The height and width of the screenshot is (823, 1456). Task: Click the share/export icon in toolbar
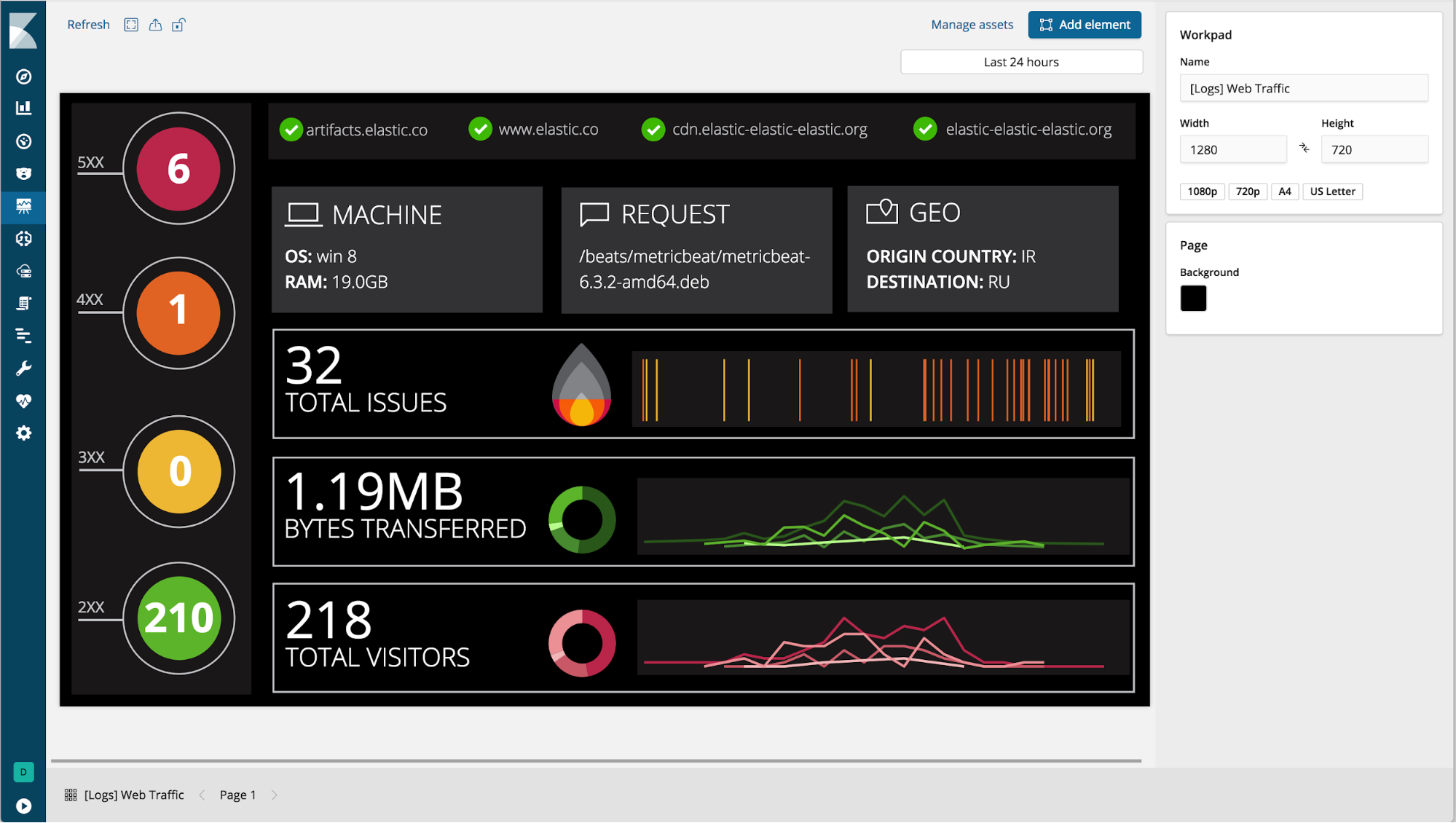pyautogui.click(x=155, y=24)
